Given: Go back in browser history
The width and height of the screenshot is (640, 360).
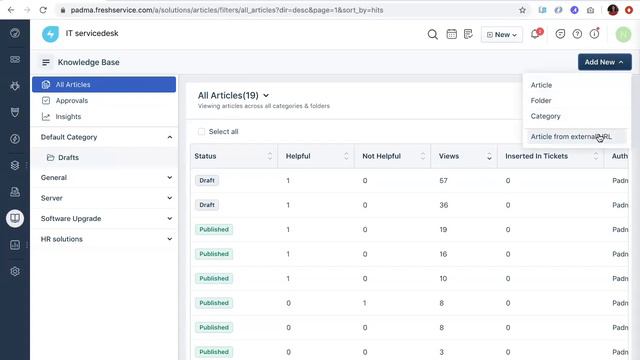Looking at the screenshot, I should (x=11, y=10).
